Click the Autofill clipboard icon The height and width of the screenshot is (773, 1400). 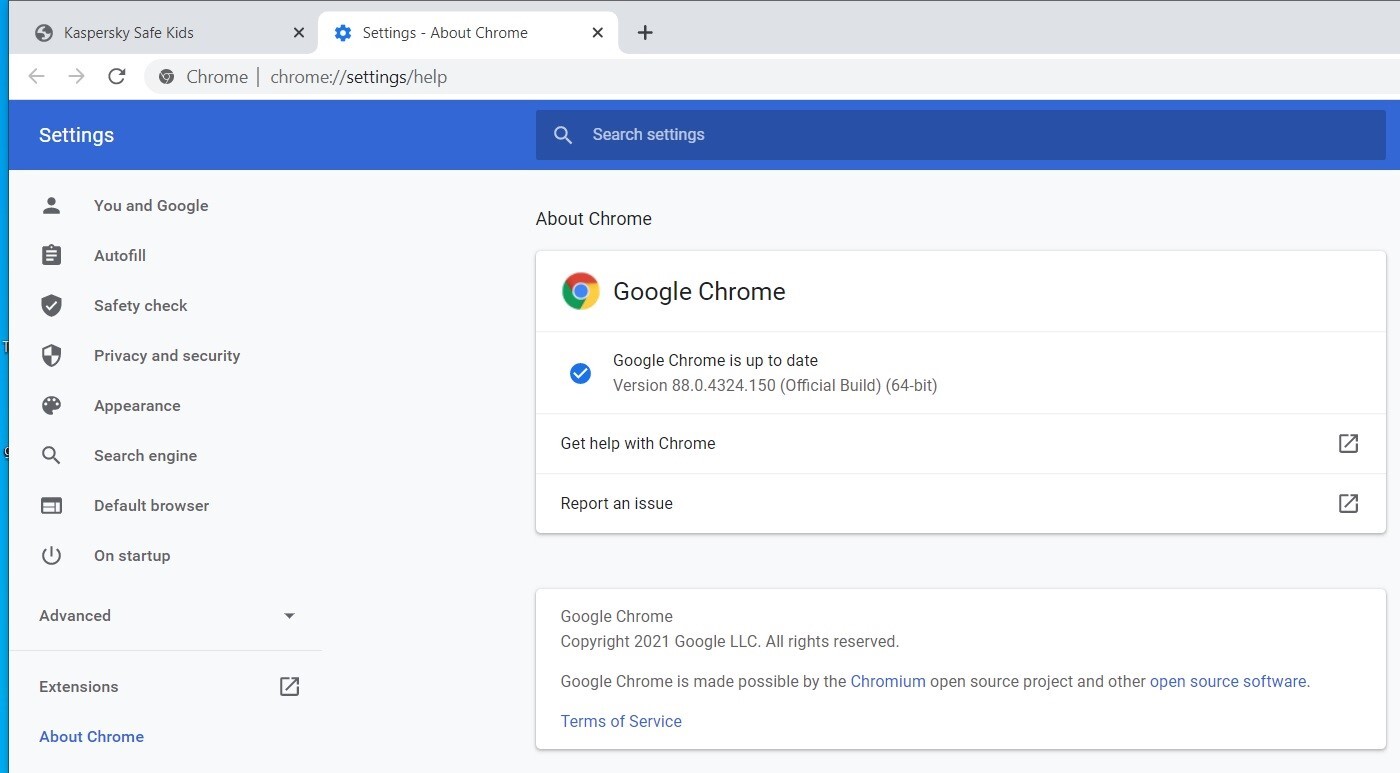pyautogui.click(x=51, y=255)
